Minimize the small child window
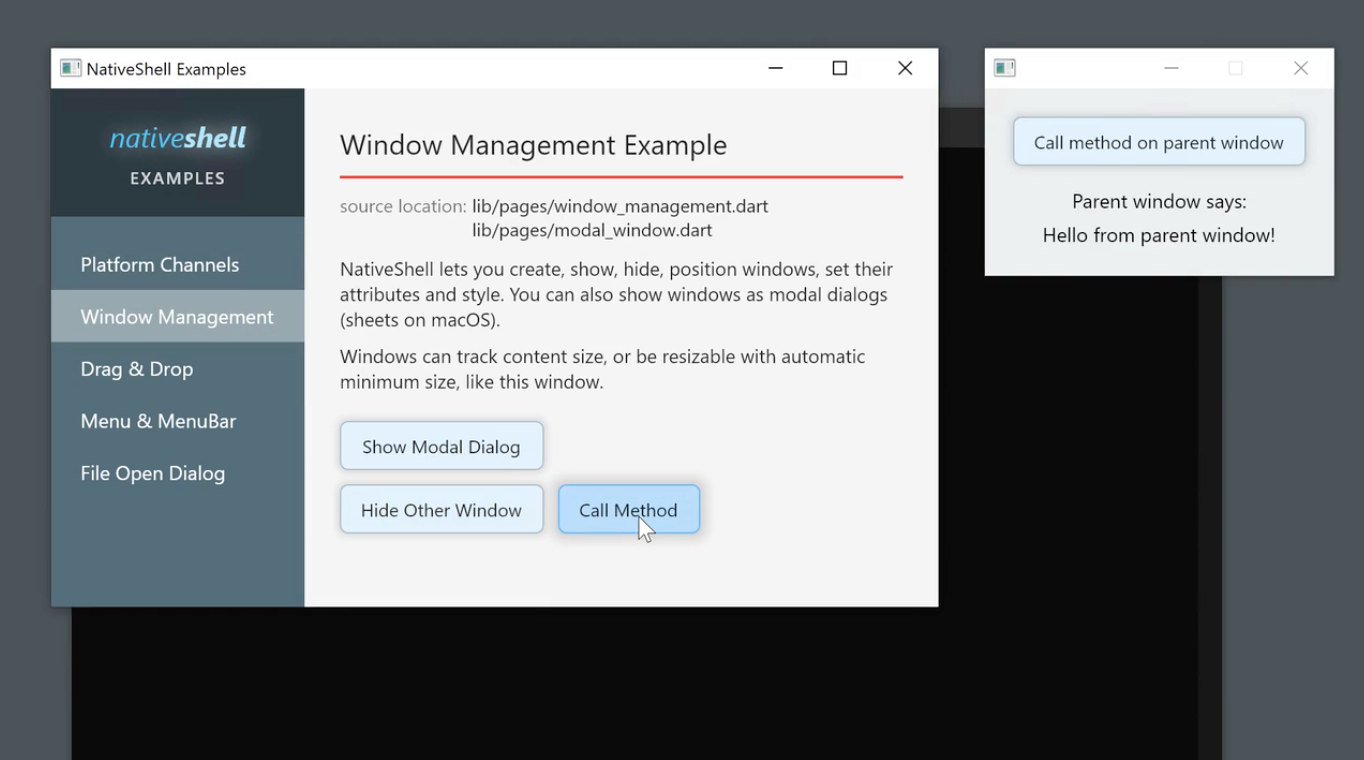Screen dimensions: 1364x760 coord(1171,68)
